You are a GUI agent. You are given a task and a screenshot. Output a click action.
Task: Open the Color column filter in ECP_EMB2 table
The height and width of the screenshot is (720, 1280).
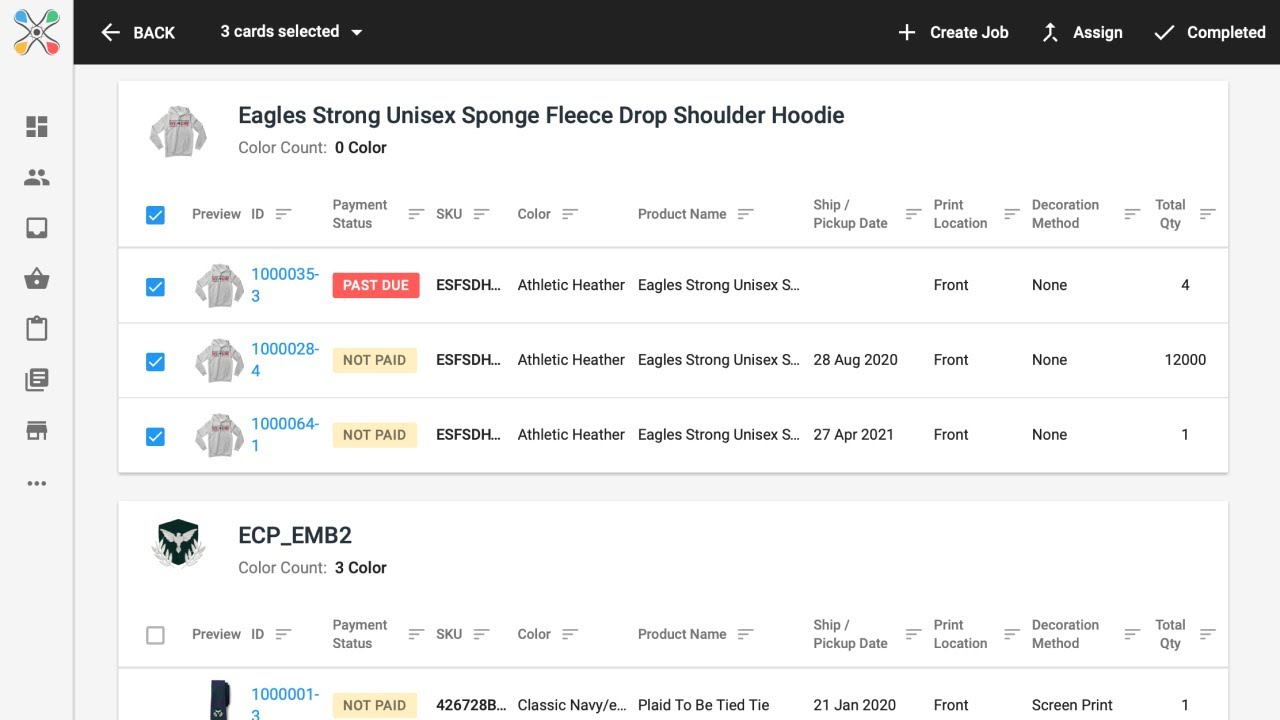tap(570, 634)
